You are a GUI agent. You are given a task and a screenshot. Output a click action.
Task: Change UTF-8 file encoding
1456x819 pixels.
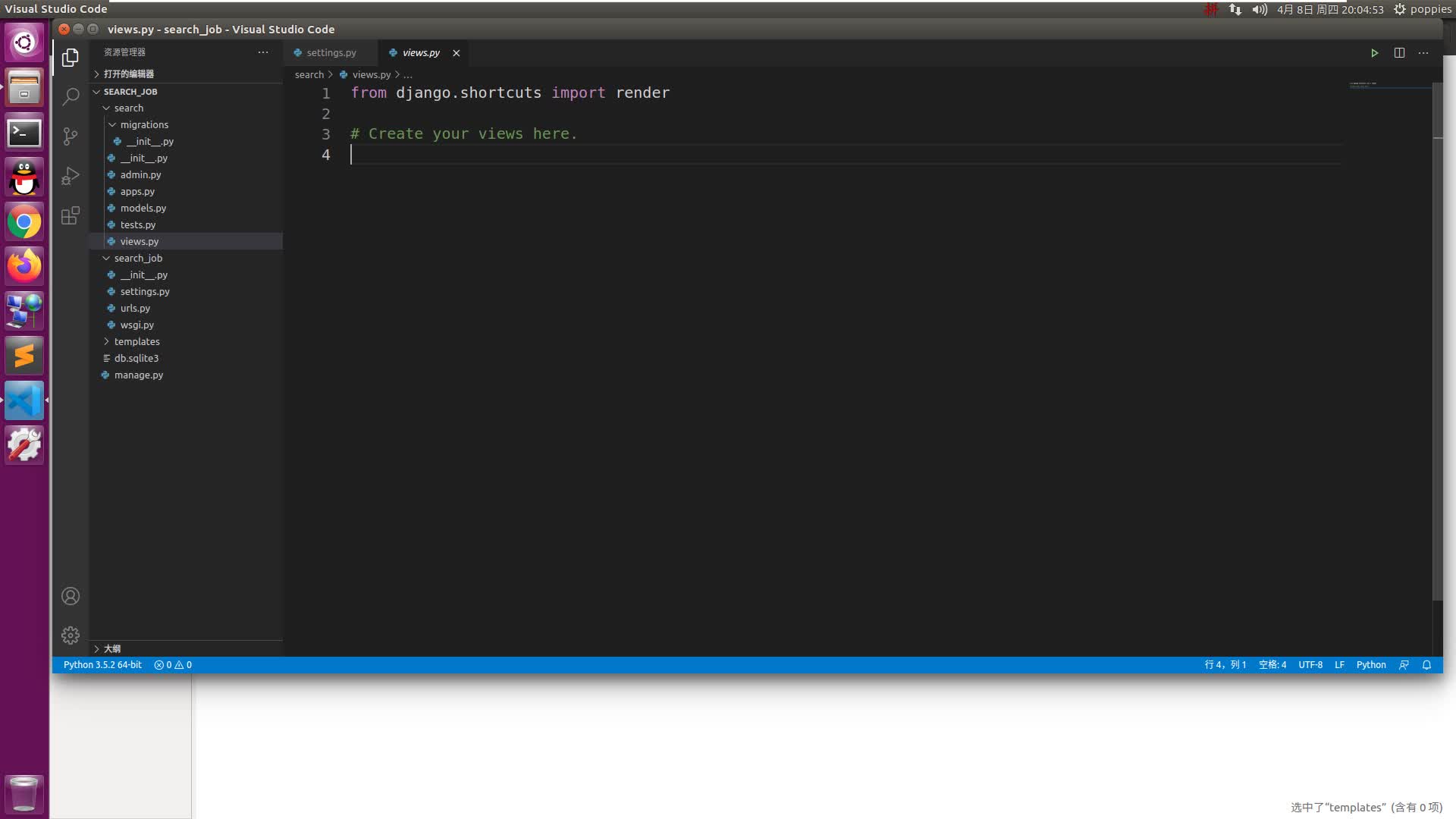pyautogui.click(x=1310, y=665)
